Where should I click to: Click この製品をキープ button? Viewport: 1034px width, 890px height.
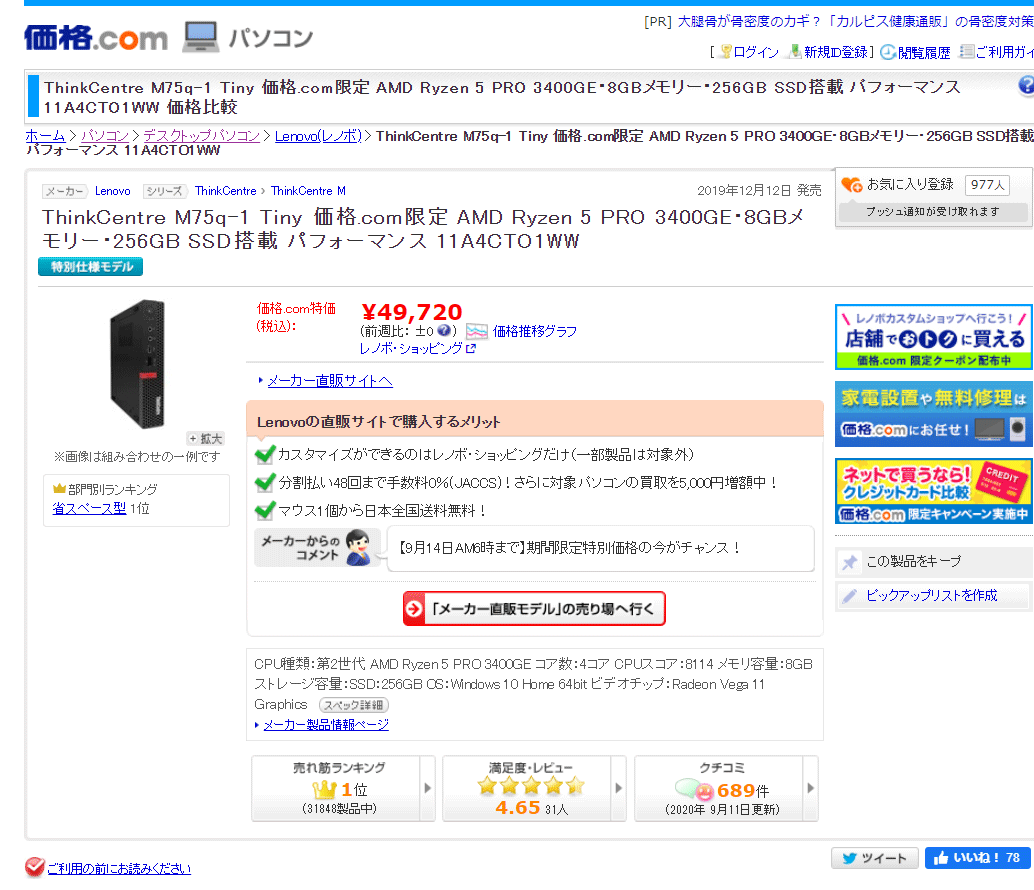[933, 562]
